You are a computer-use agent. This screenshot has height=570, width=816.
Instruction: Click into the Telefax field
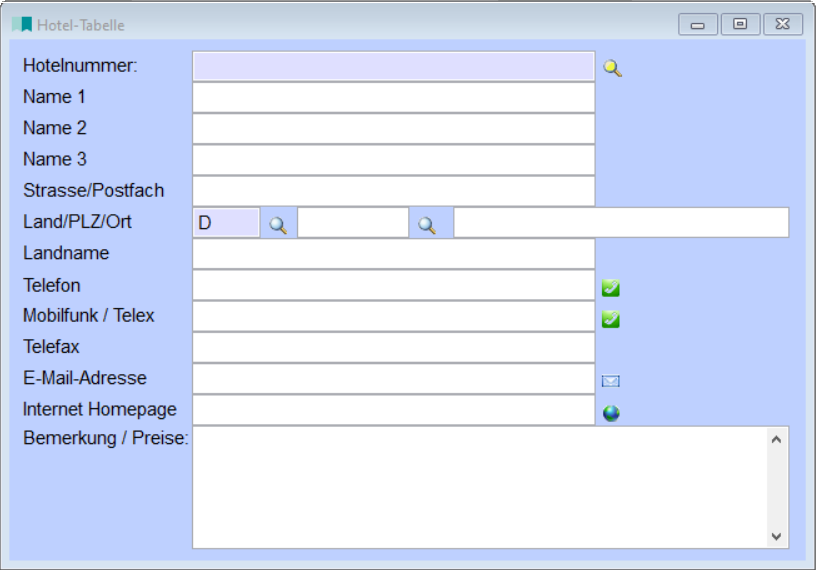pyautogui.click(x=393, y=347)
